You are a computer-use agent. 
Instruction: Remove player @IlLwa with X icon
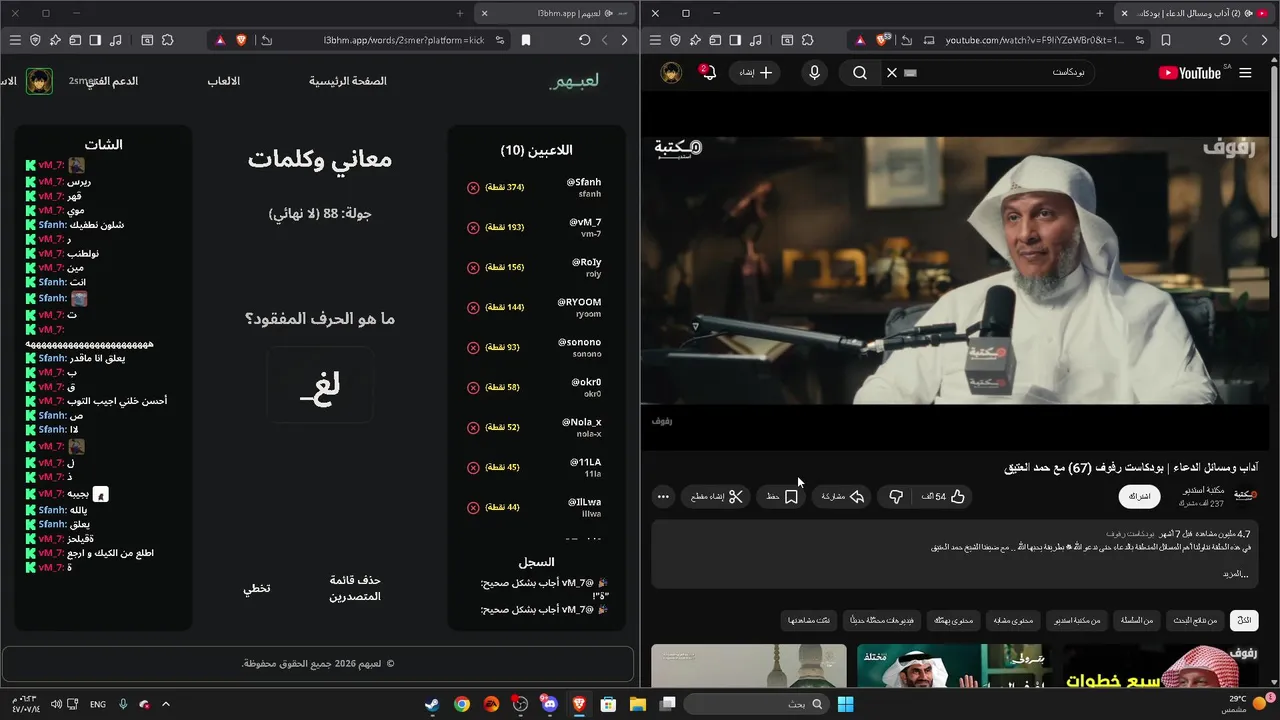click(473, 508)
